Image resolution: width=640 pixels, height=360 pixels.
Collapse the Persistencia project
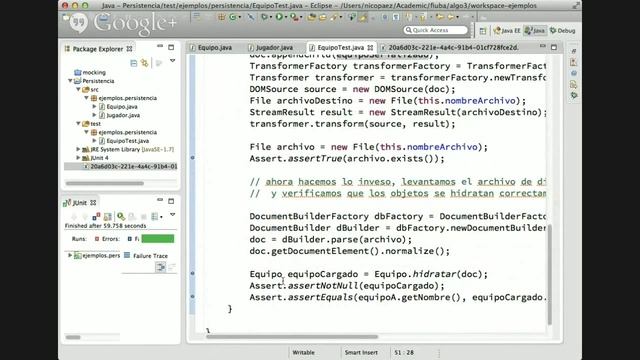(70, 81)
